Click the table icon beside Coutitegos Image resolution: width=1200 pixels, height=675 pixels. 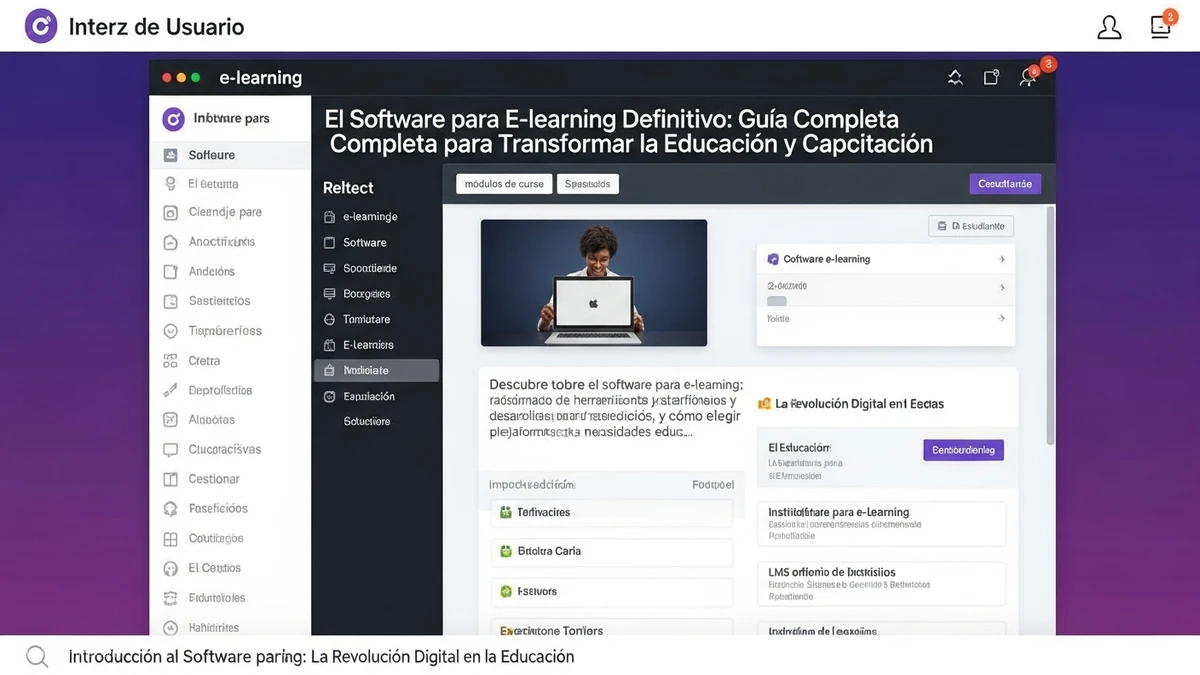point(170,539)
